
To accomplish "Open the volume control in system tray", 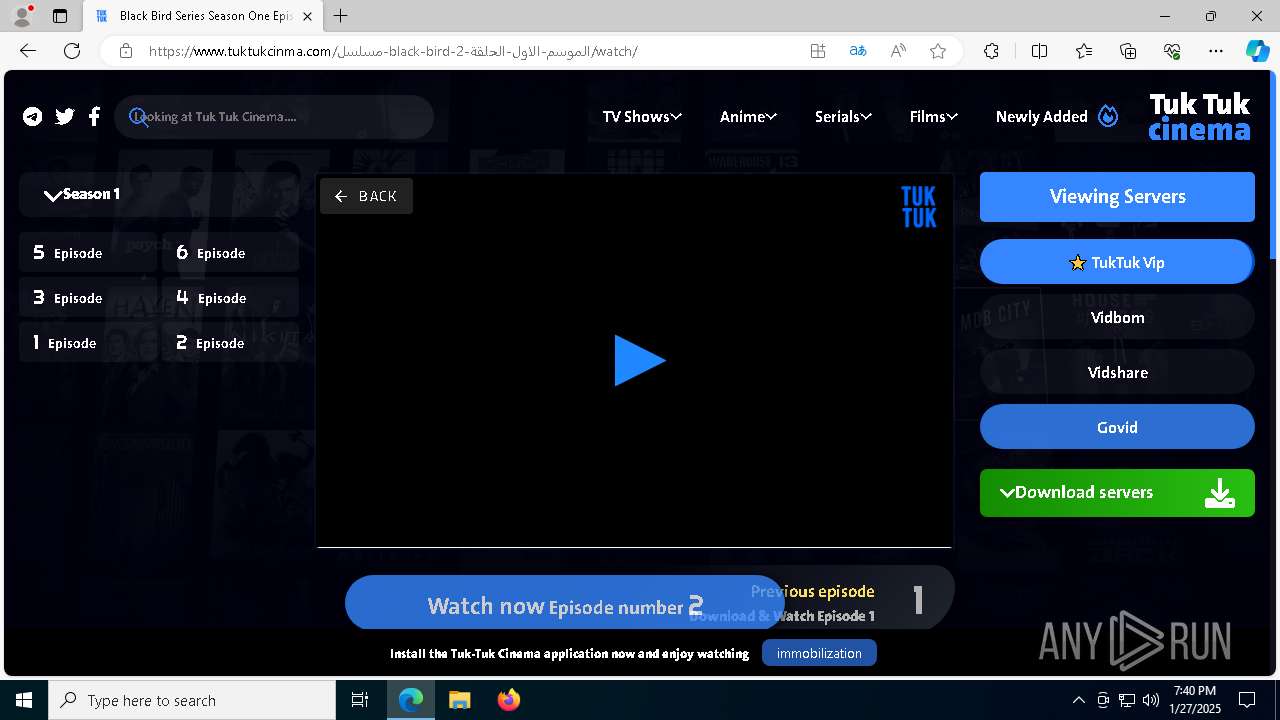I will tap(1150, 700).
